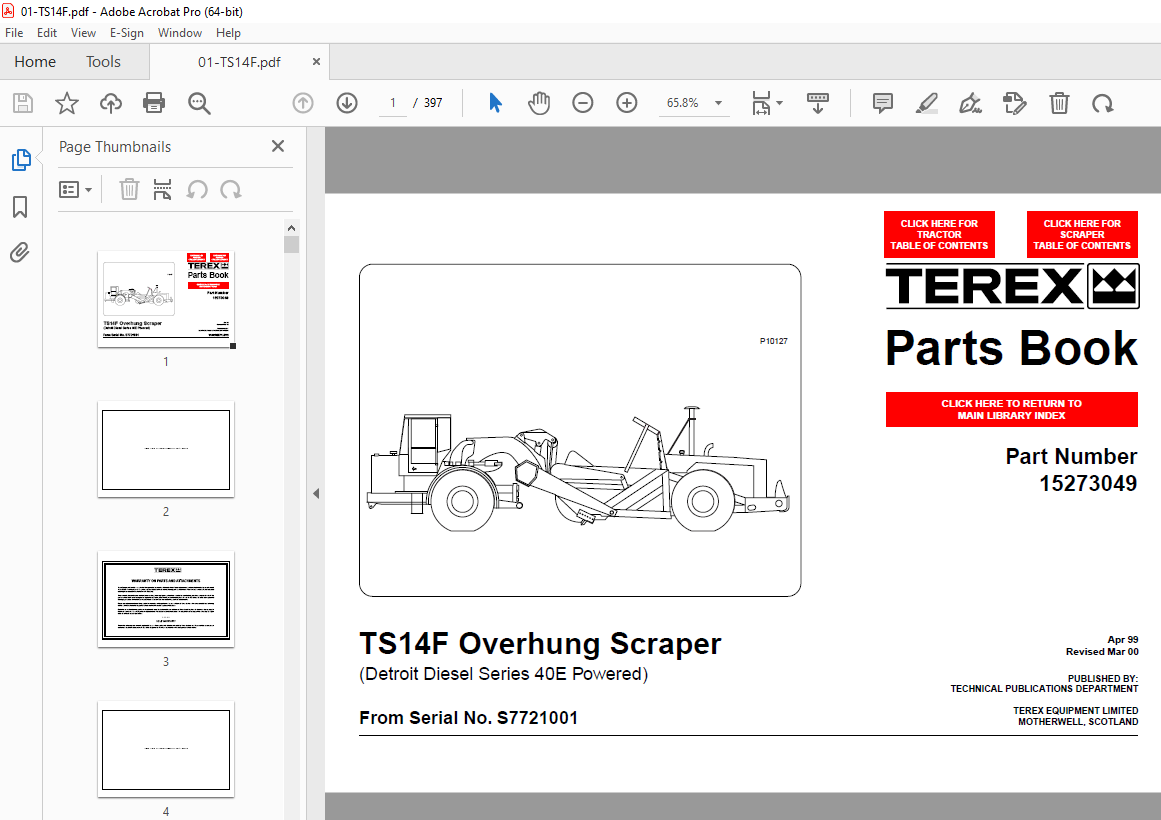The image size is (1161, 820).
Task: Select the Highlight text pen tool
Action: 926,103
